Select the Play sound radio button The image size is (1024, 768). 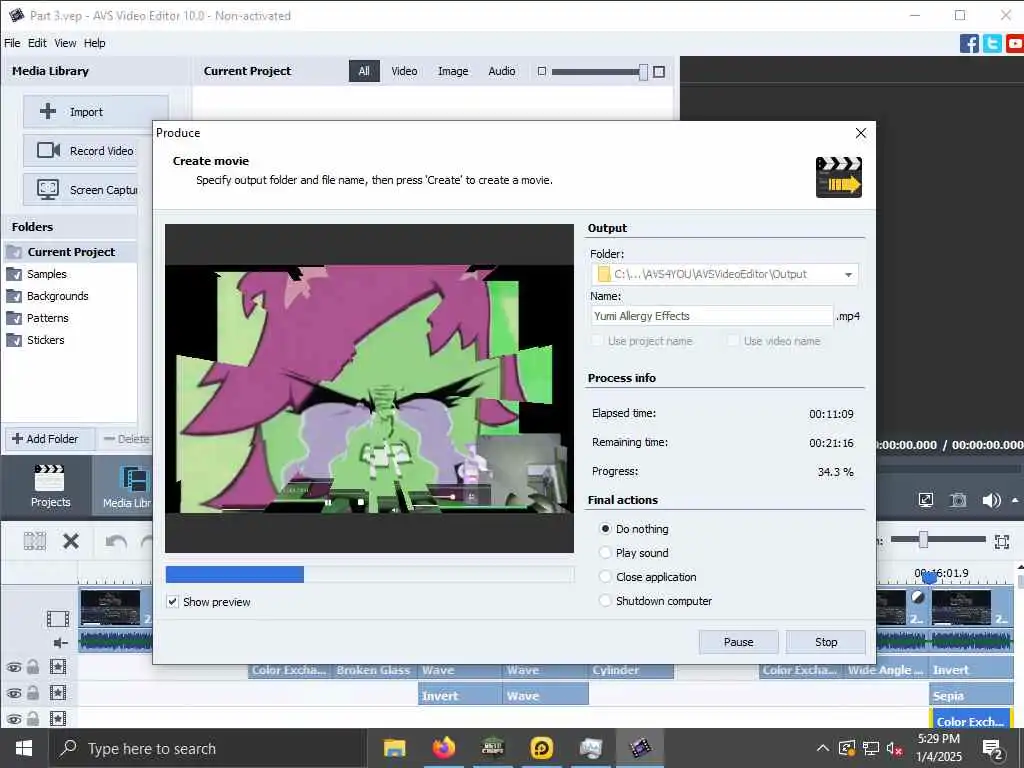(605, 552)
